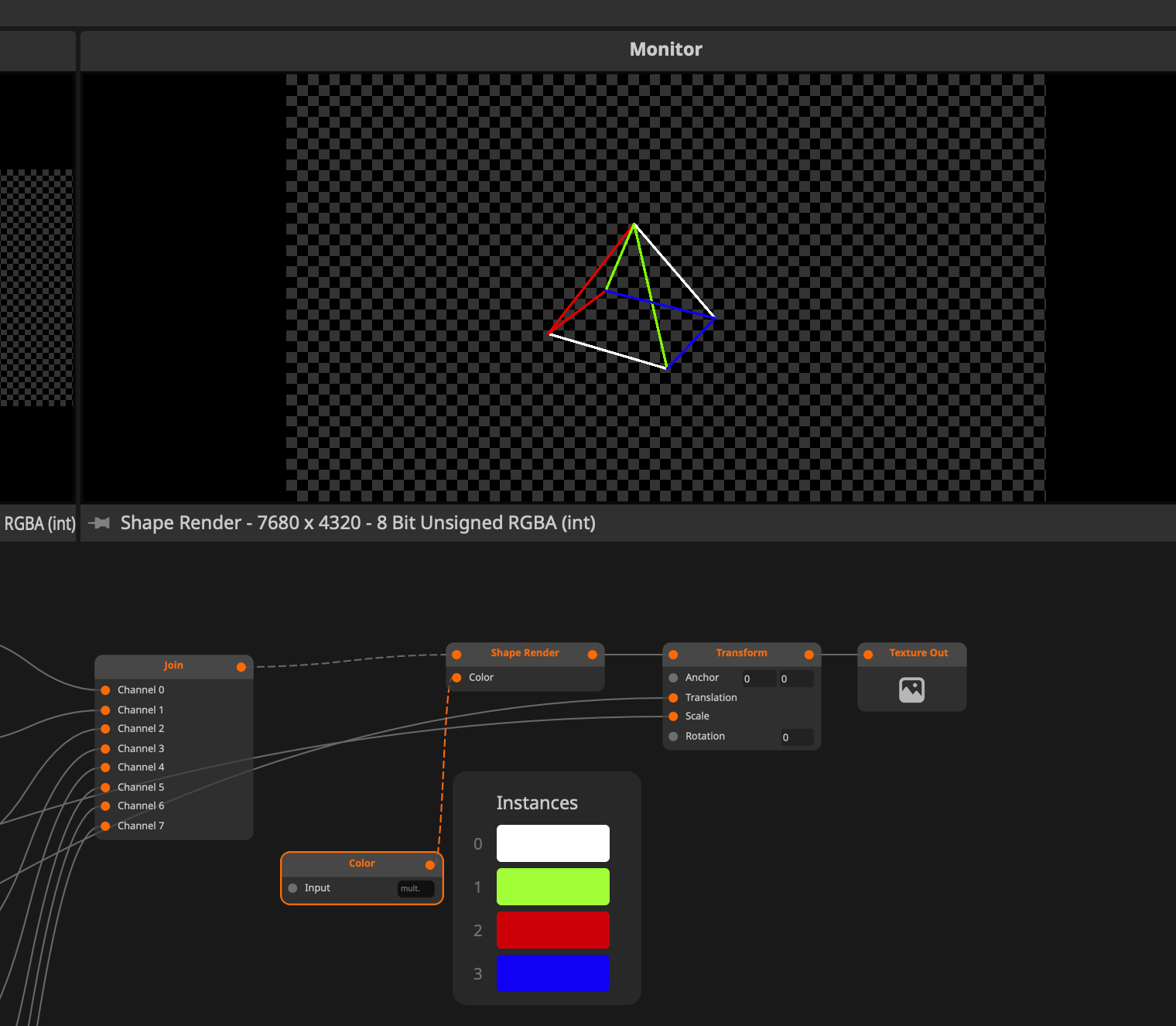The height and width of the screenshot is (1026, 1176).
Task: Click the image icon in Texture Out node
Action: tap(911, 689)
